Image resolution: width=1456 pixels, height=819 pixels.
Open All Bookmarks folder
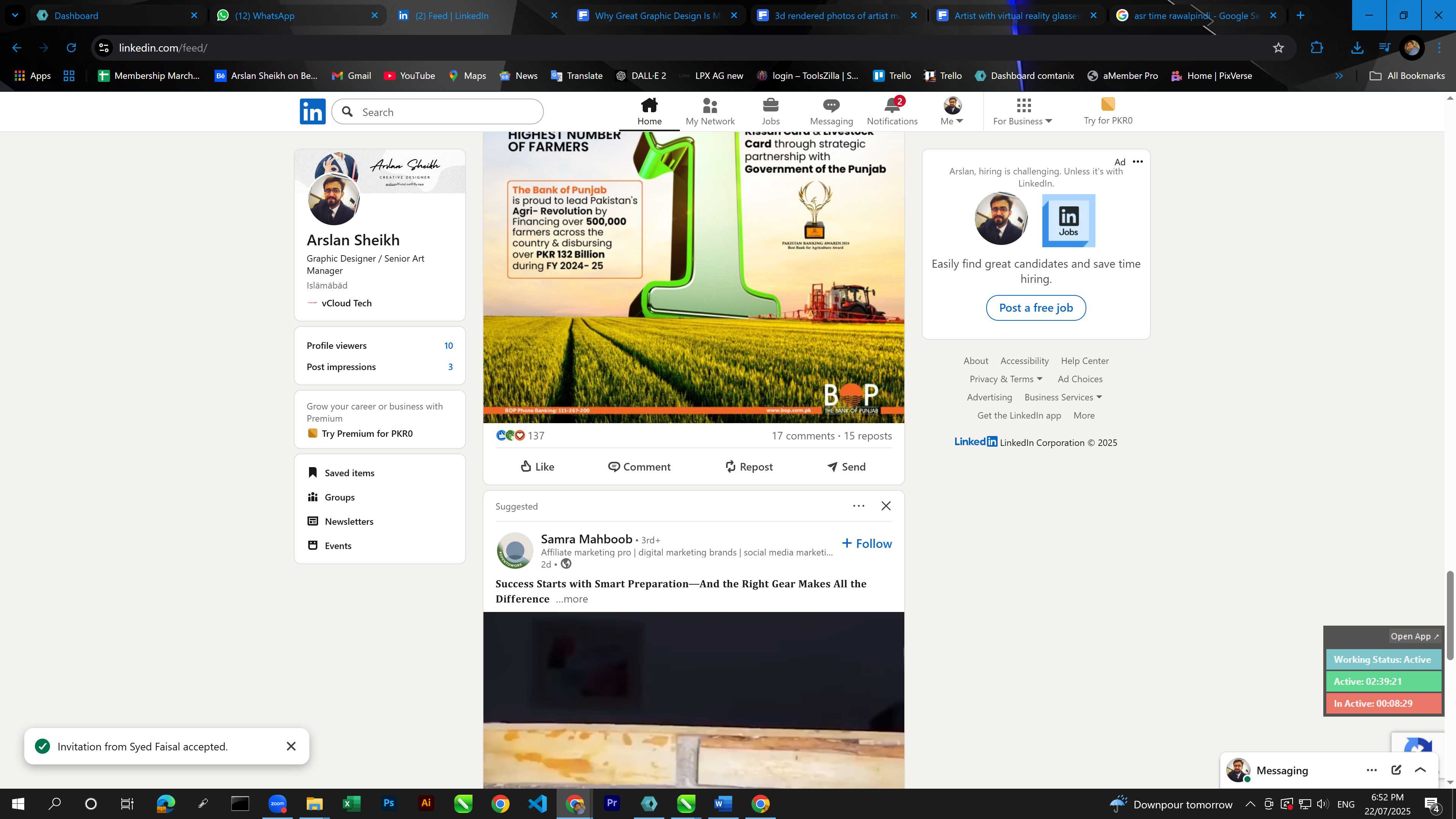click(x=1407, y=76)
